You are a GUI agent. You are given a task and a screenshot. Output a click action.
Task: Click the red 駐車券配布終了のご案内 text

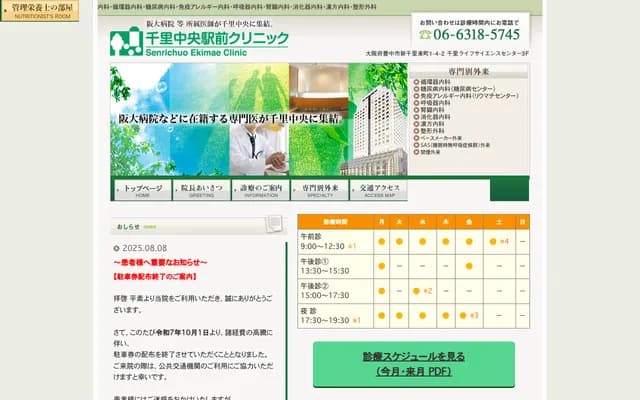tap(155, 277)
